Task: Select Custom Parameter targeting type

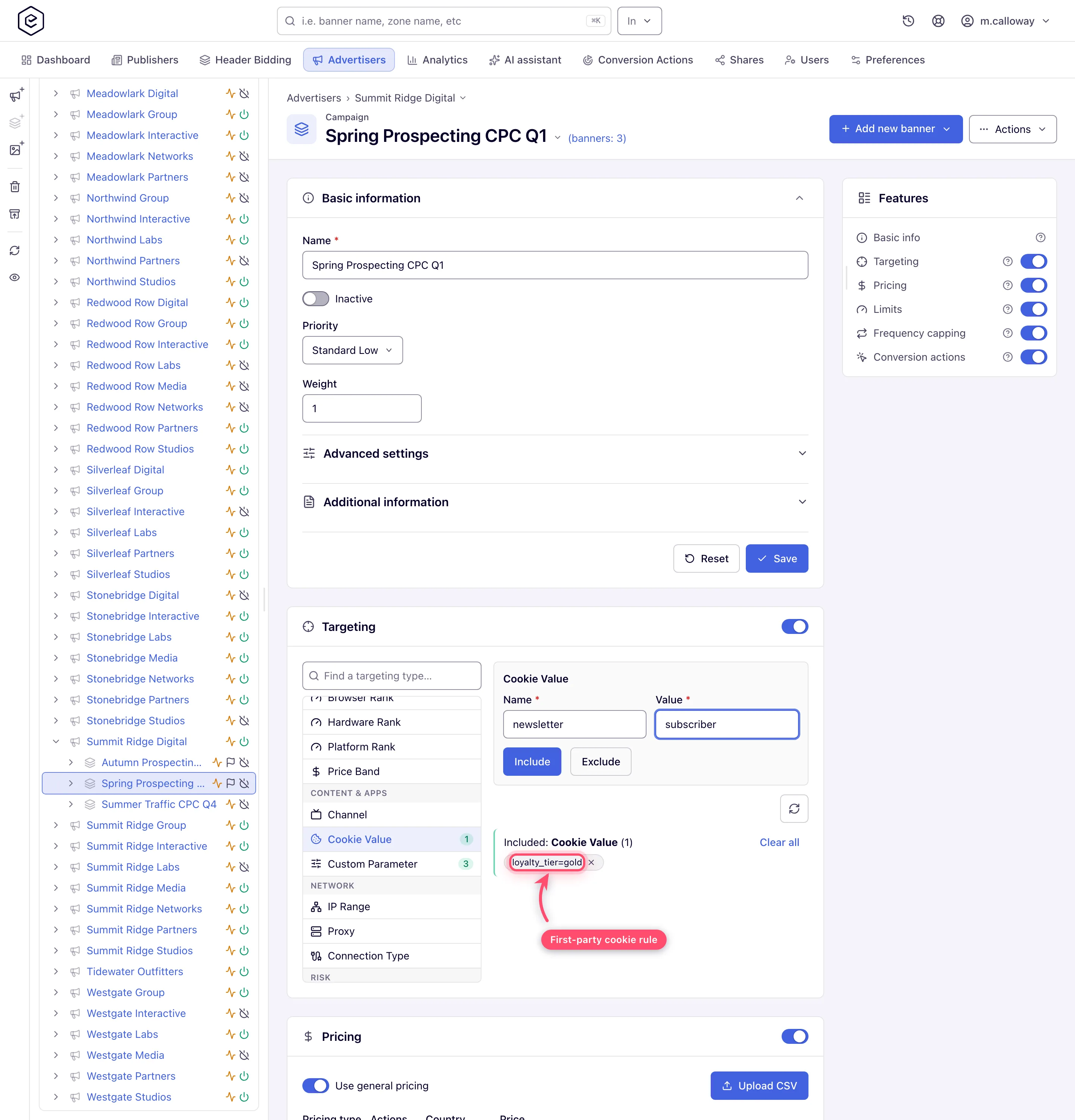Action: point(392,864)
